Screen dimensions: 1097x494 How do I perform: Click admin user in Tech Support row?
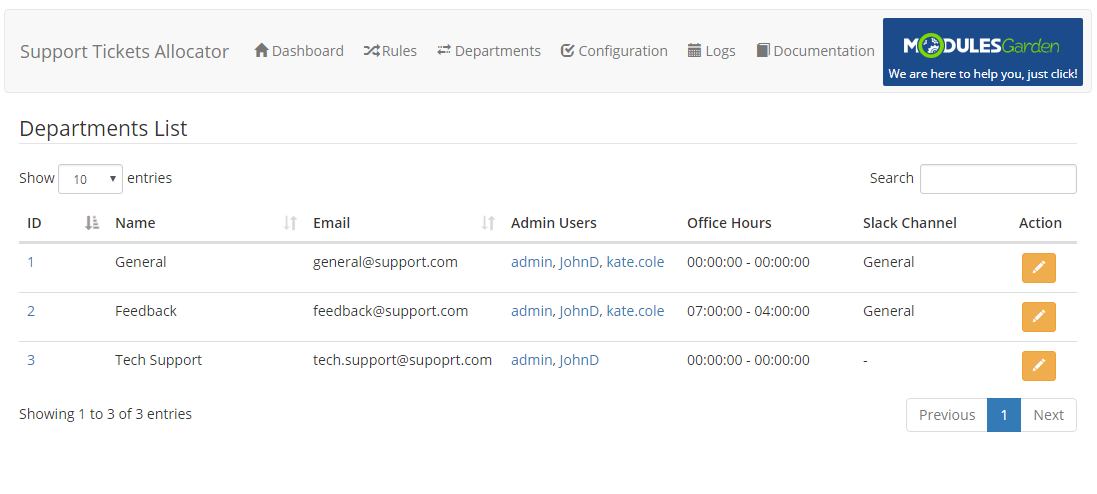pyautogui.click(x=531, y=360)
